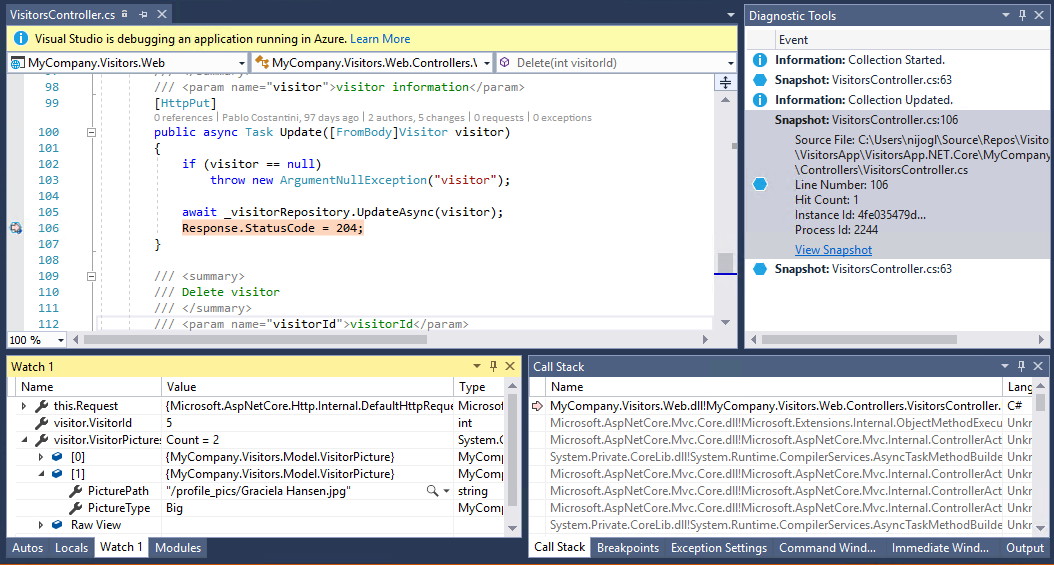Open Watch 1 window options dropdown
Viewport: 1054px width, 565px height.
pos(477,366)
